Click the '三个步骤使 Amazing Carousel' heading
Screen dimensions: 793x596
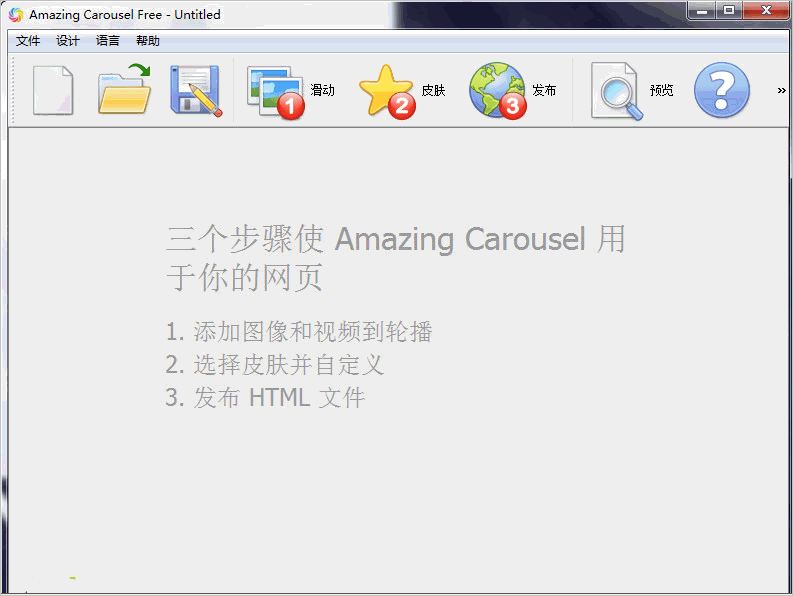coord(395,258)
